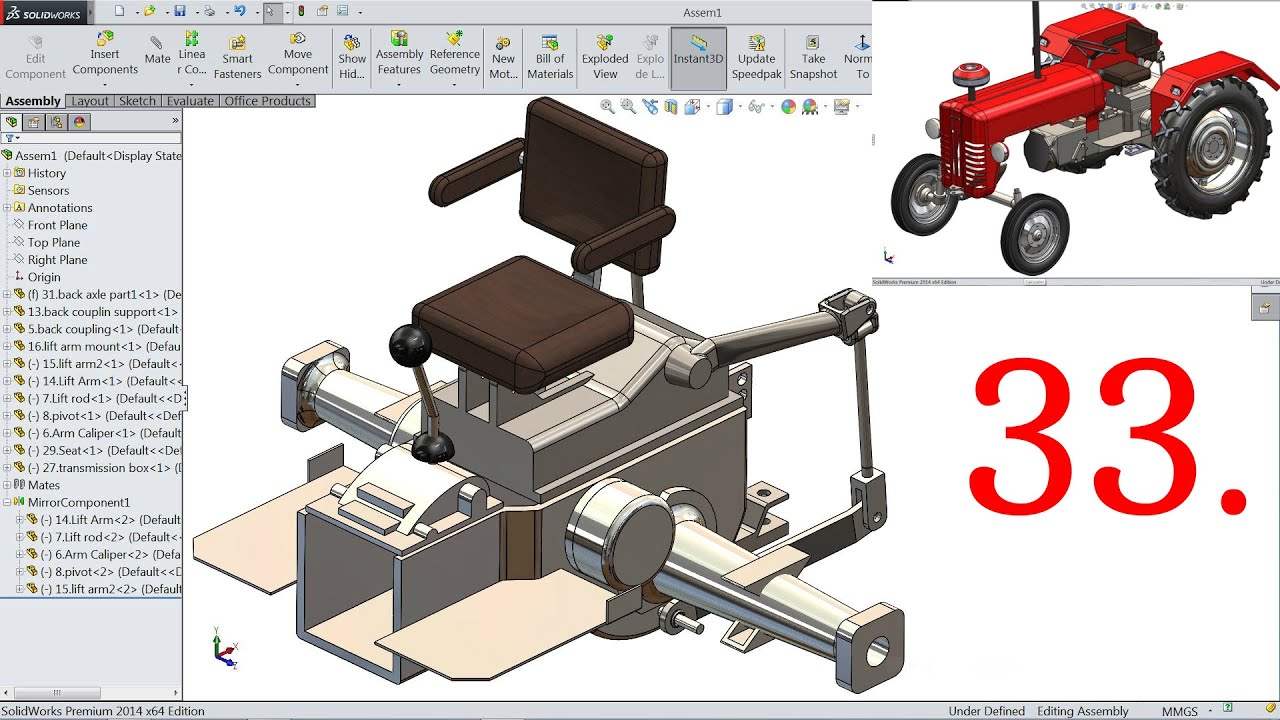Open the Options icon in top toolbar
The height and width of the screenshot is (720, 1280).
343,12
